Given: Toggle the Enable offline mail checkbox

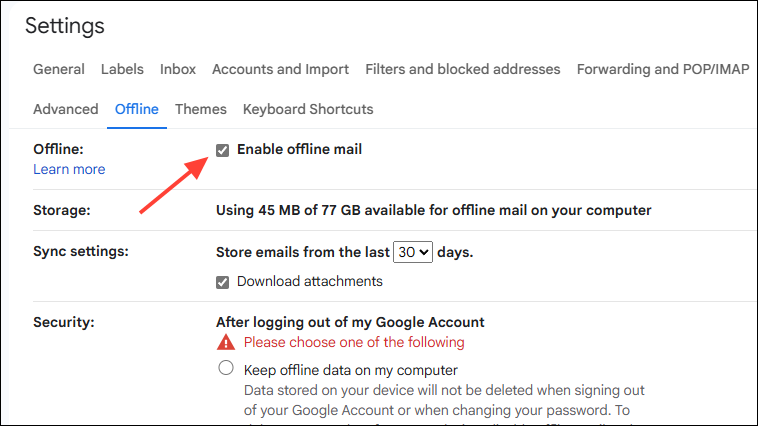Looking at the screenshot, I should tap(223, 150).
